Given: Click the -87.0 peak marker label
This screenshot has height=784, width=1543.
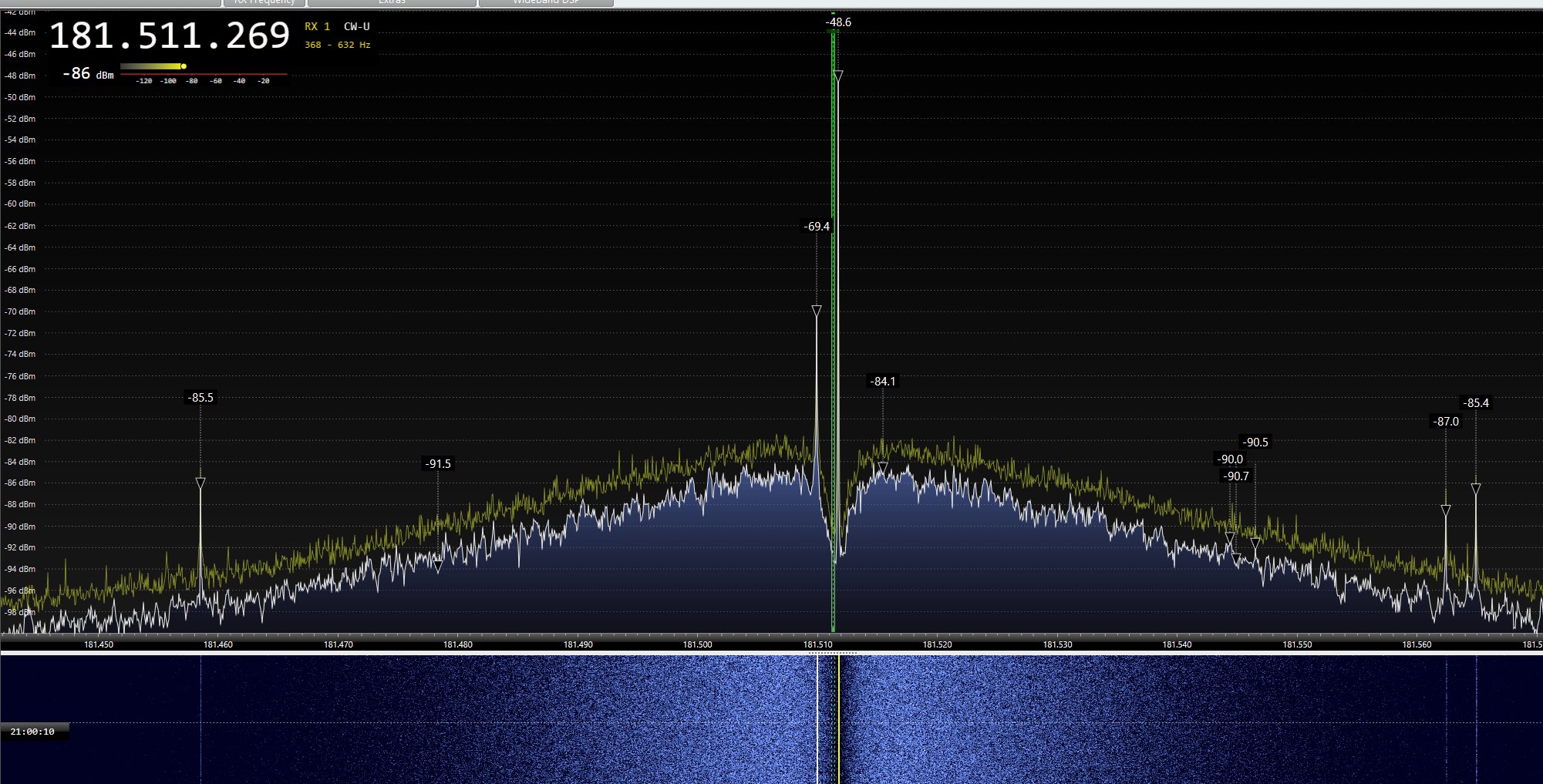Looking at the screenshot, I should pyautogui.click(x=1446, y=422).
